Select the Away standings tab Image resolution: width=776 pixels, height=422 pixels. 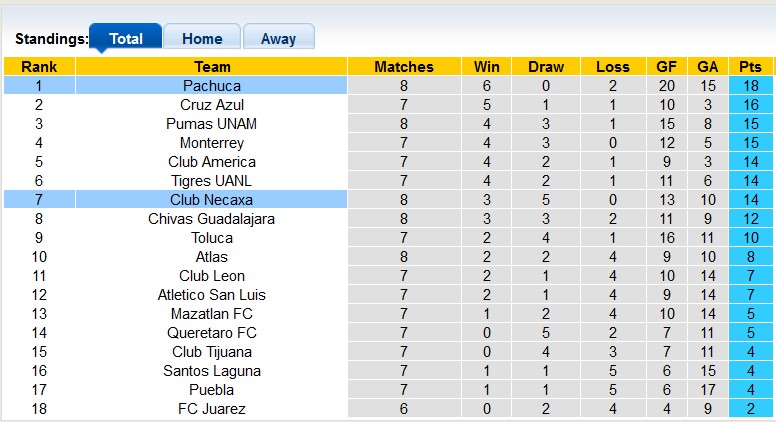click(x=278, y=39)
